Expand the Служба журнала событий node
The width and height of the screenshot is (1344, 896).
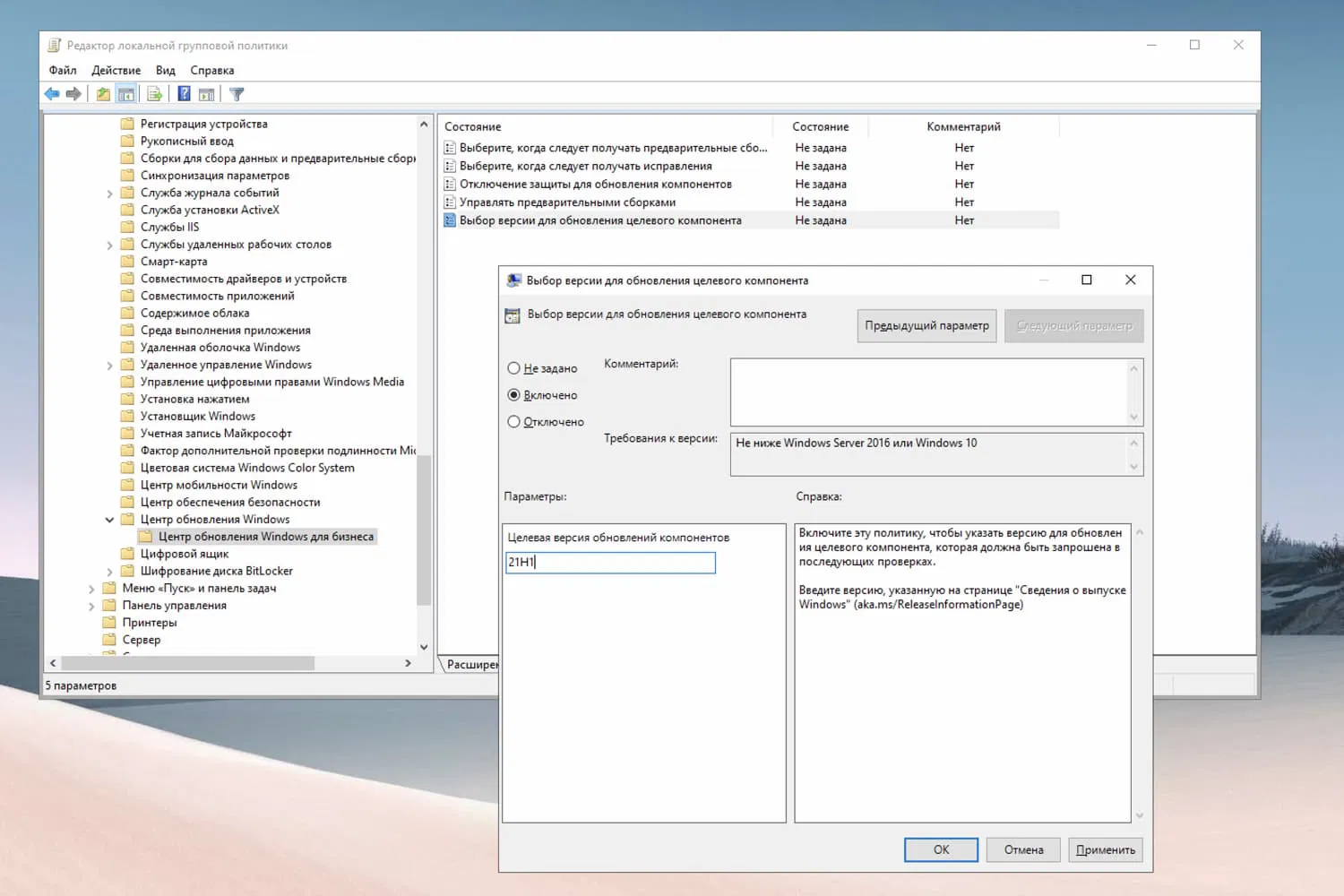coord(109,193)
